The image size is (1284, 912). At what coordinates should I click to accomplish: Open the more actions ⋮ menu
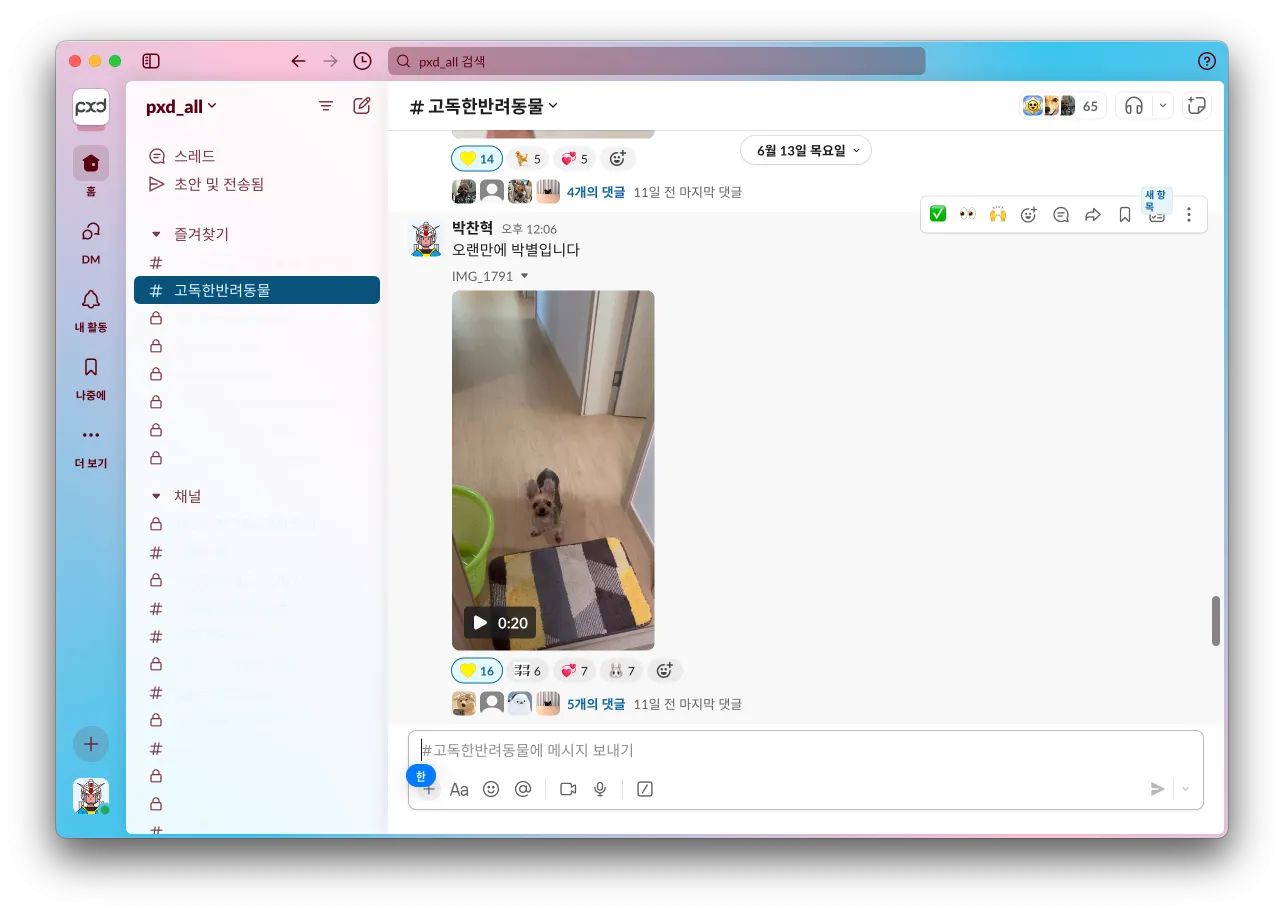[x=1188, y=214]
